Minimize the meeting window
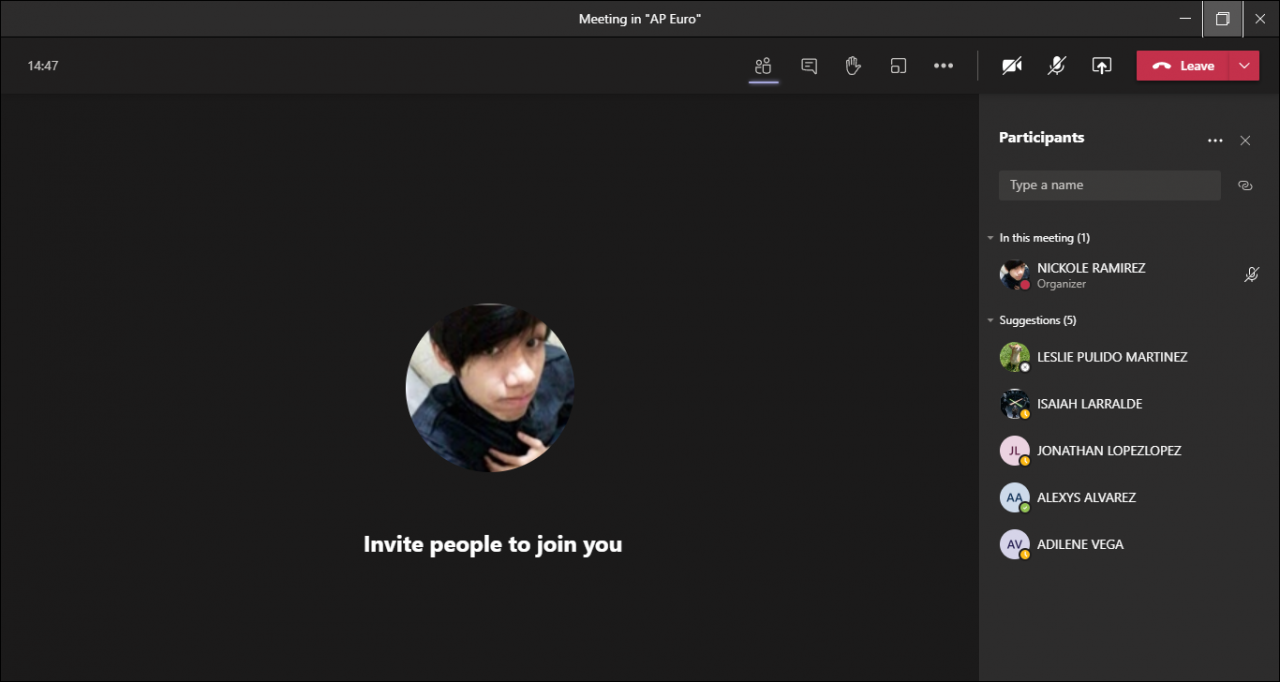Viewport: 1280px width, 682px height. [x=1185, y=18]
